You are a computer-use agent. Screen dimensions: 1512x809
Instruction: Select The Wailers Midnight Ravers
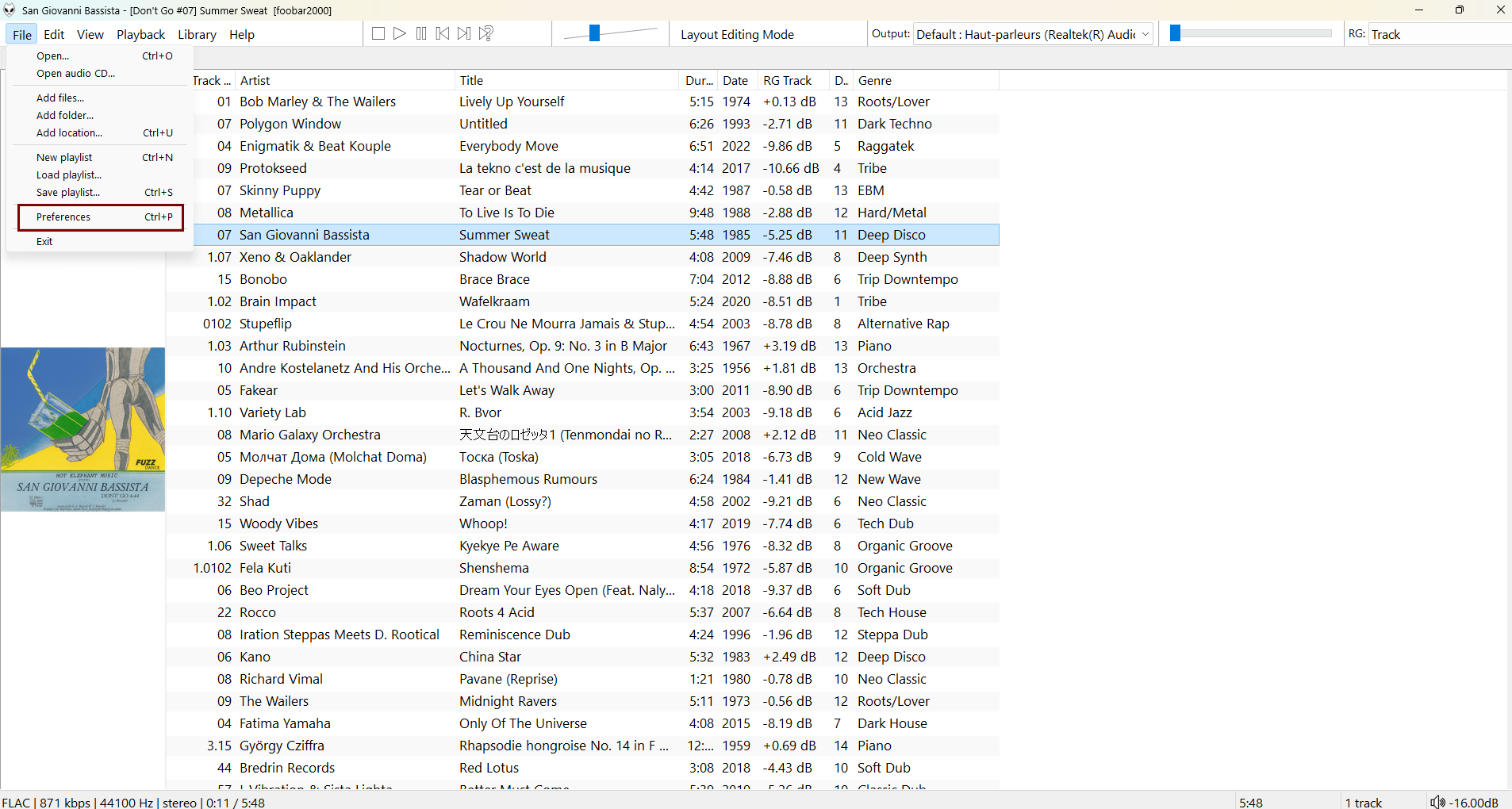click(x=582, y=701)
